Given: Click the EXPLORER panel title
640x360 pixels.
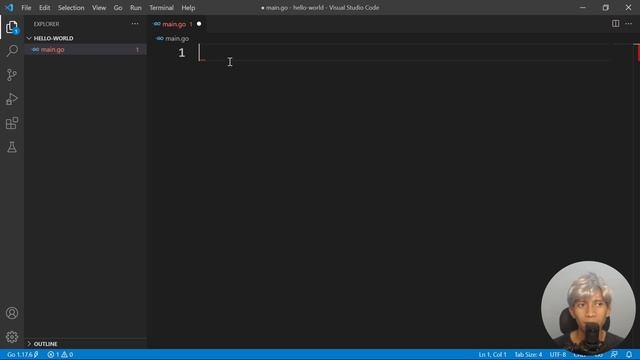Looking at the screenshot, I should coord(46,24).
